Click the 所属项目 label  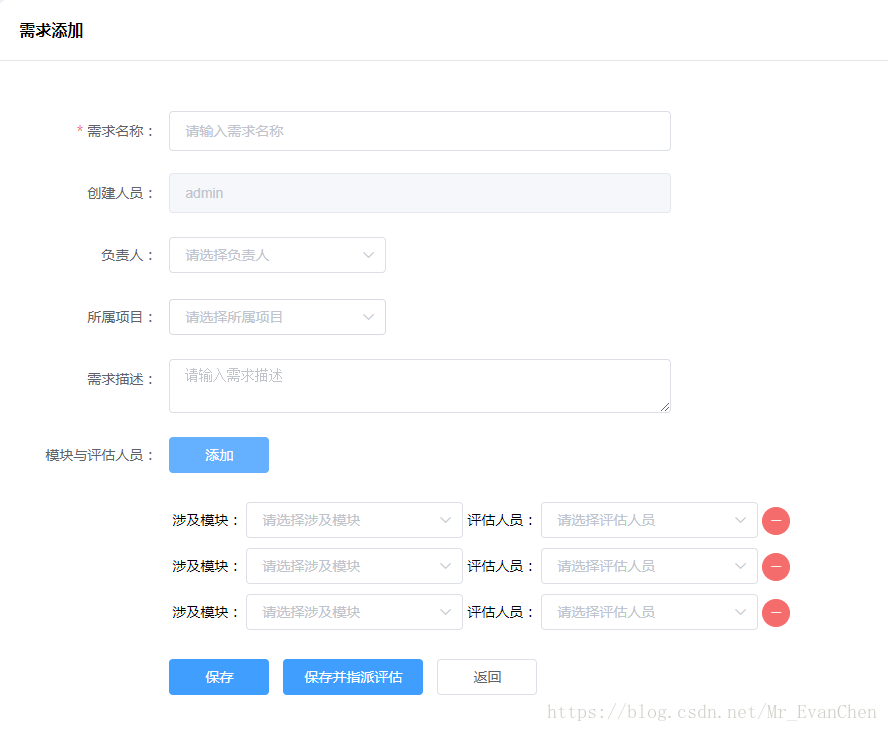120,317
